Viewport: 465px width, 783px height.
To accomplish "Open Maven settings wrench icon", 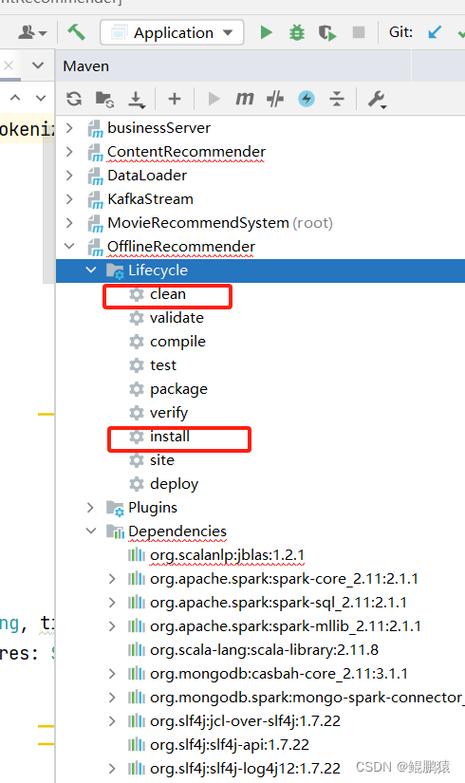I will coord(377,99).
